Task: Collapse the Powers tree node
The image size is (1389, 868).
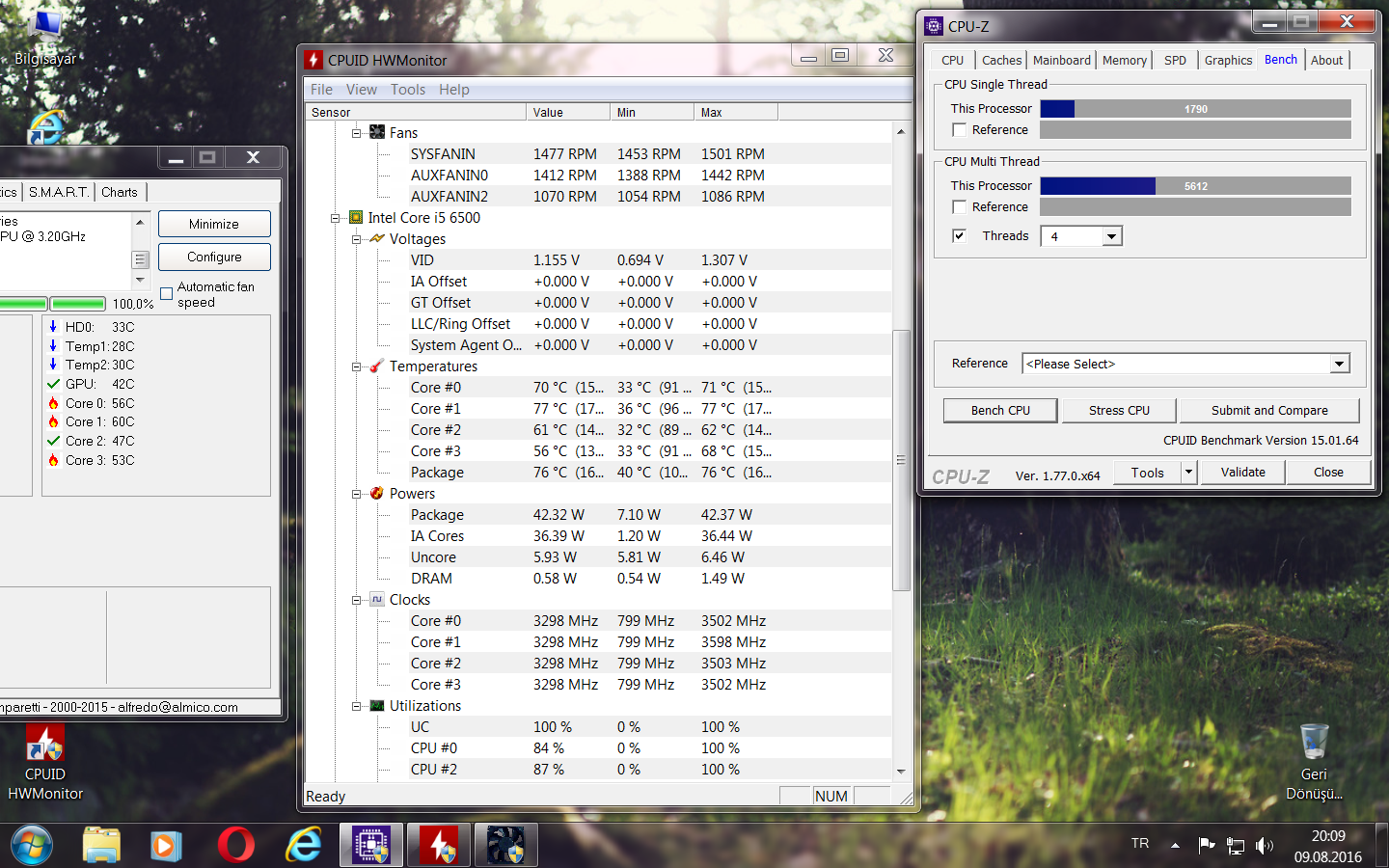Action: click(356, 494)
